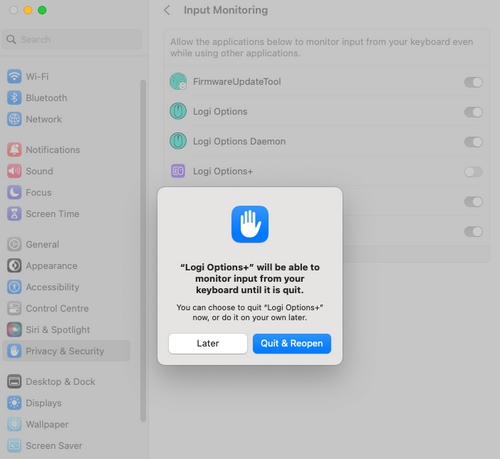Enable the Logi Options+ toggle
Image resolution: width=500 pixels, height=459 pixels.
[473, 172]
